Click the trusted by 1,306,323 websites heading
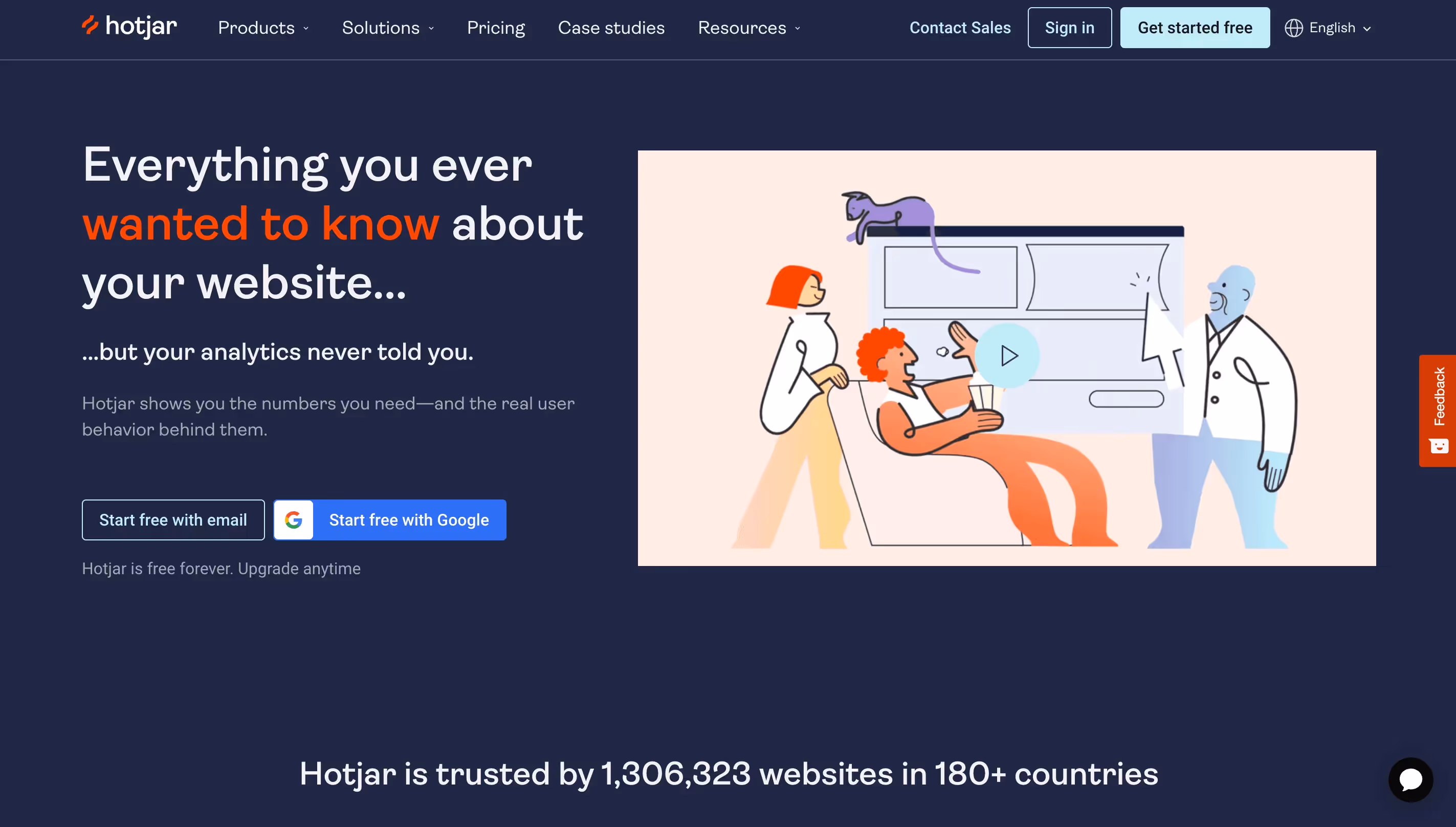 729,774
